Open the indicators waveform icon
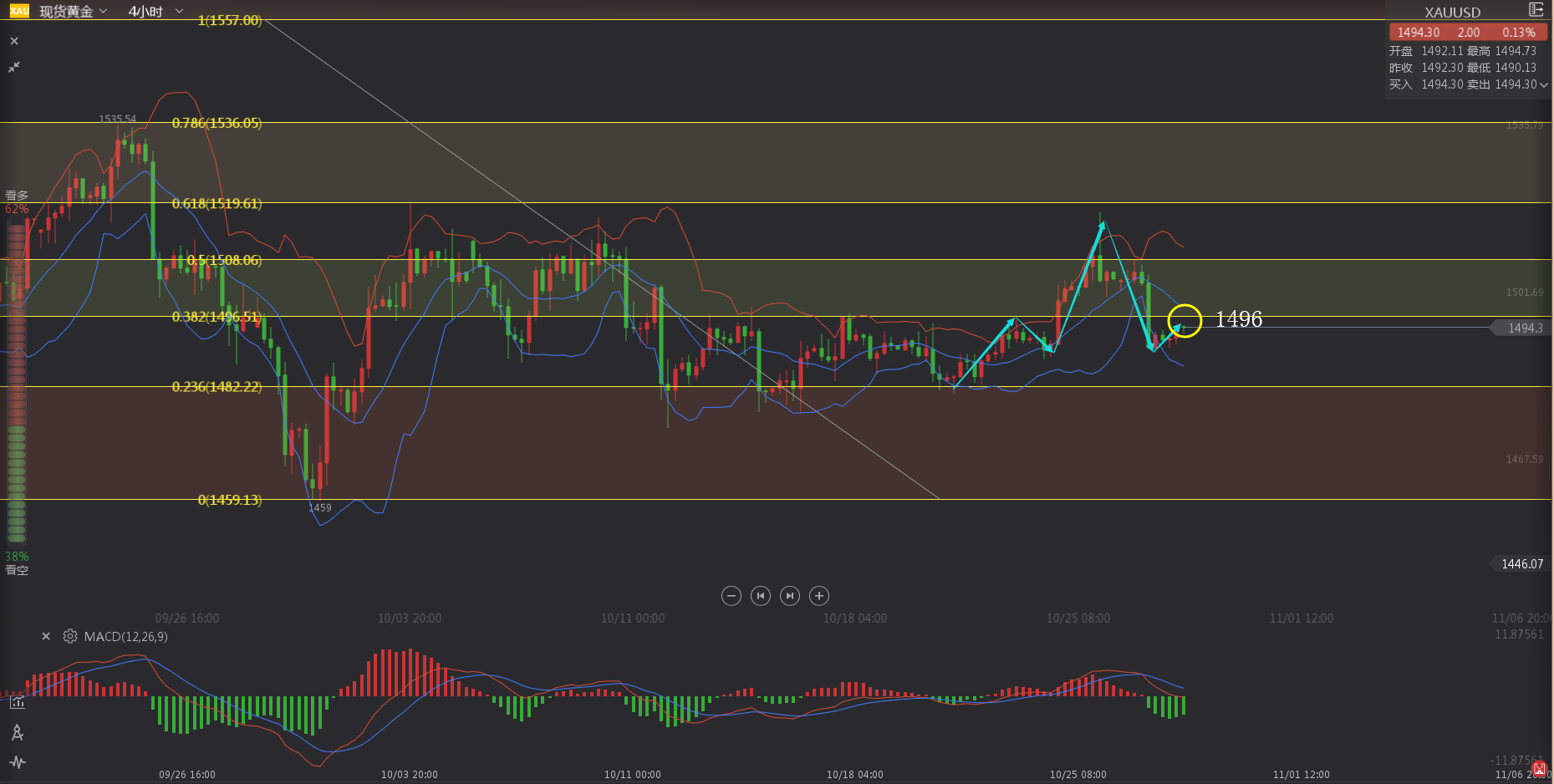1554x784 pixels. (18, 762)
